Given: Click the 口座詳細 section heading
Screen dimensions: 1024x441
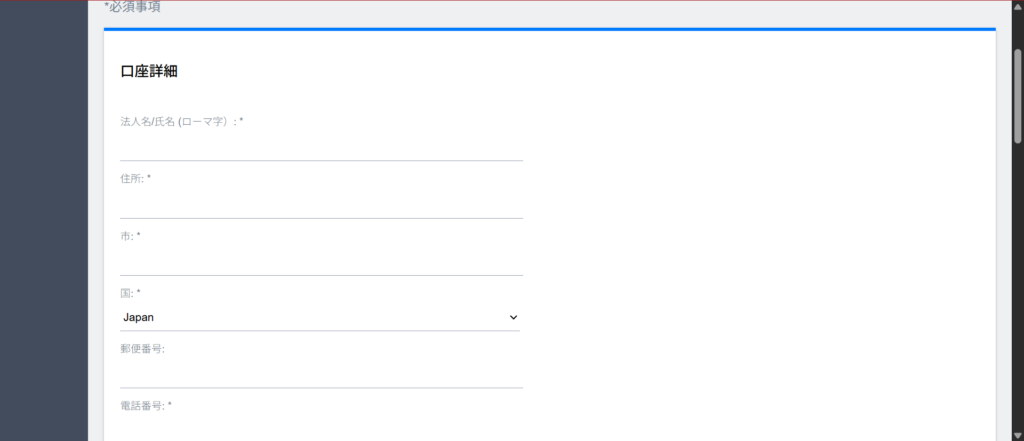Looking at the screenshot, I should click(149, 72).
